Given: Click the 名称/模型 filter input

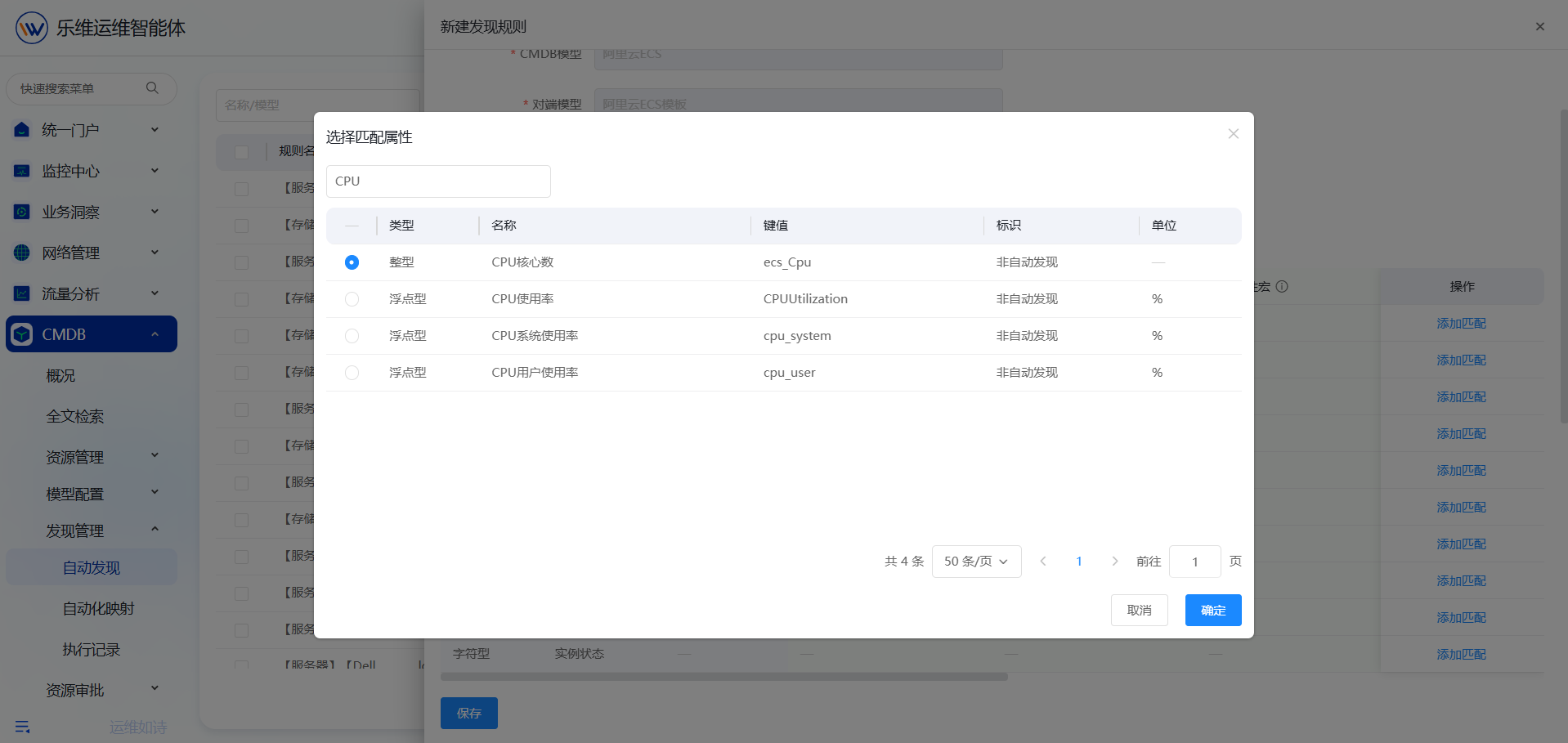Looking at the screenshot, I should [317, 105].
